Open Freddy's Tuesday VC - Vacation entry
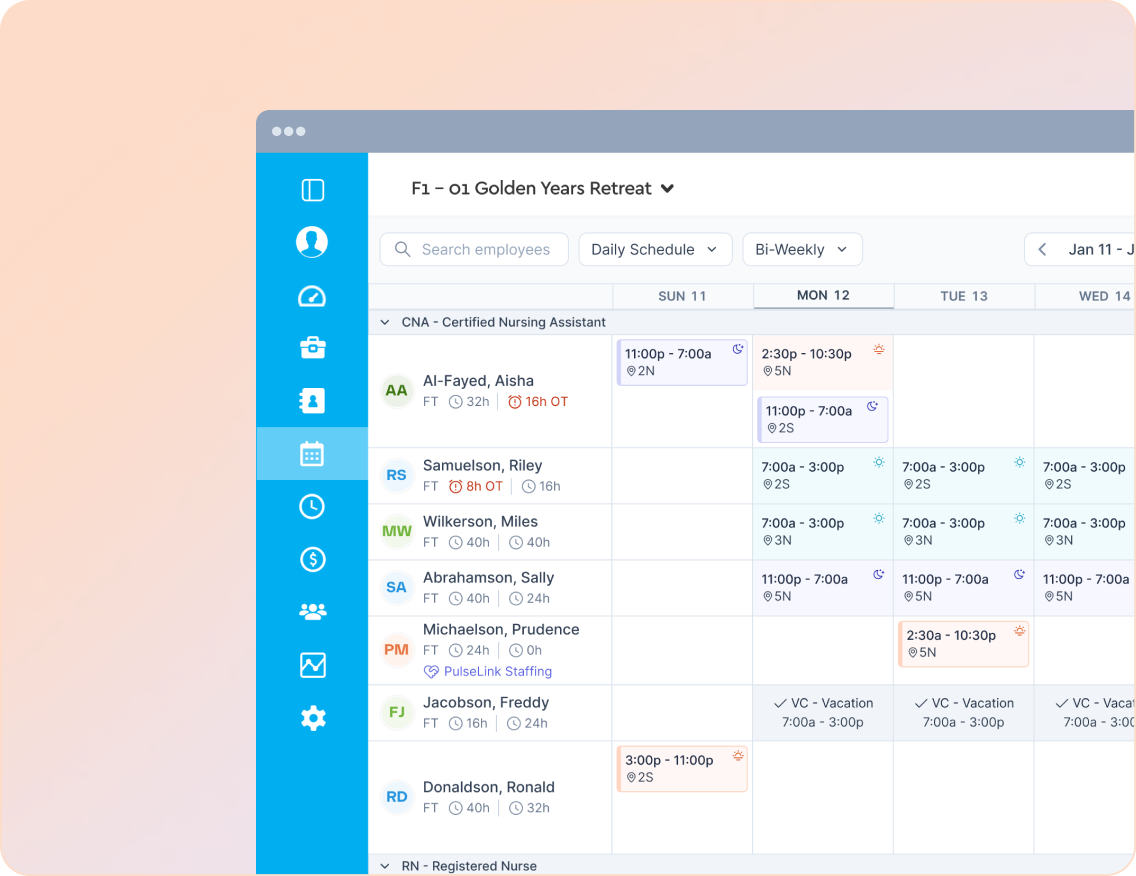The height and width of the screenshot is (876, 1136). point(964,712)
